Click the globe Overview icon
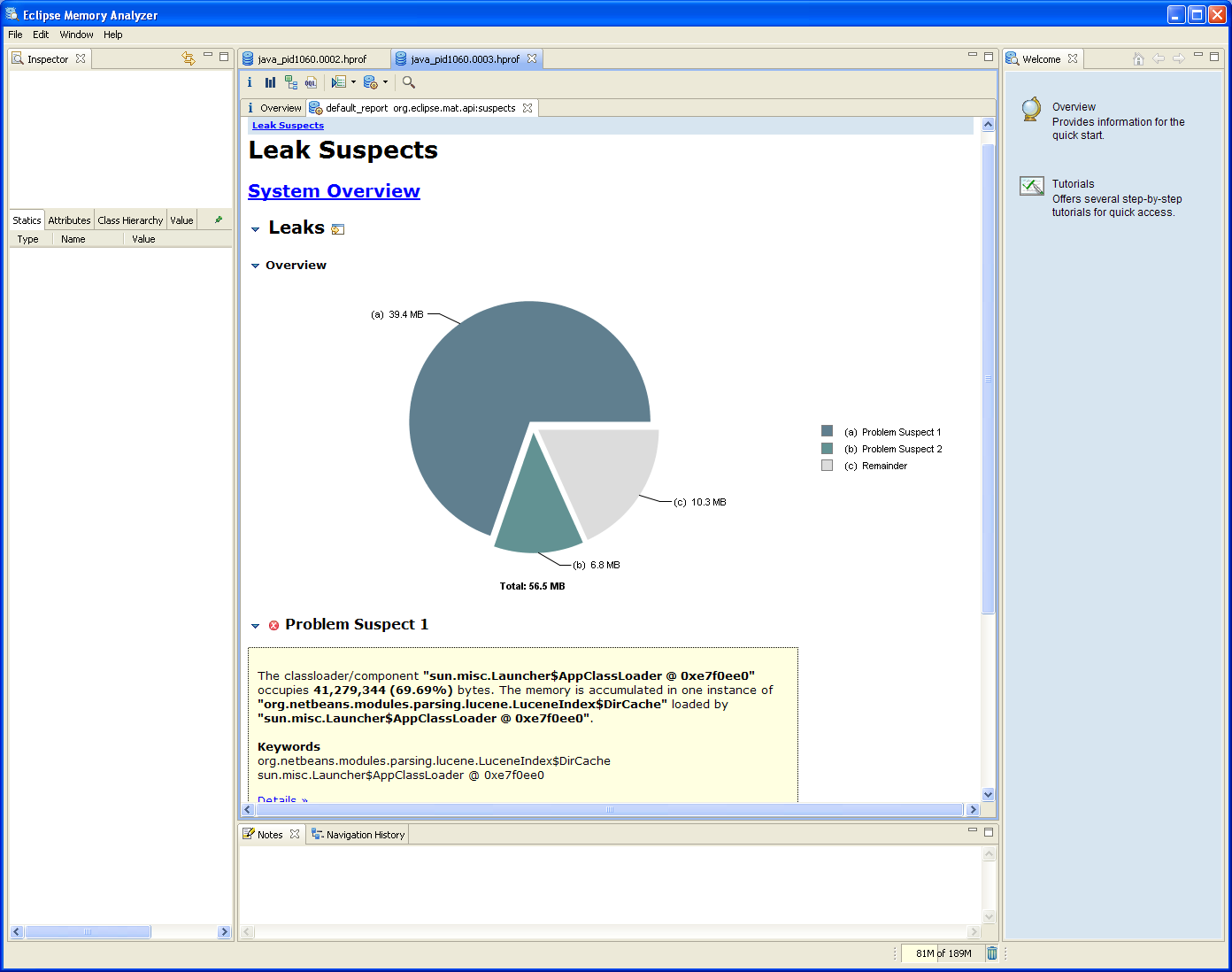 [x=1031, y=109]
